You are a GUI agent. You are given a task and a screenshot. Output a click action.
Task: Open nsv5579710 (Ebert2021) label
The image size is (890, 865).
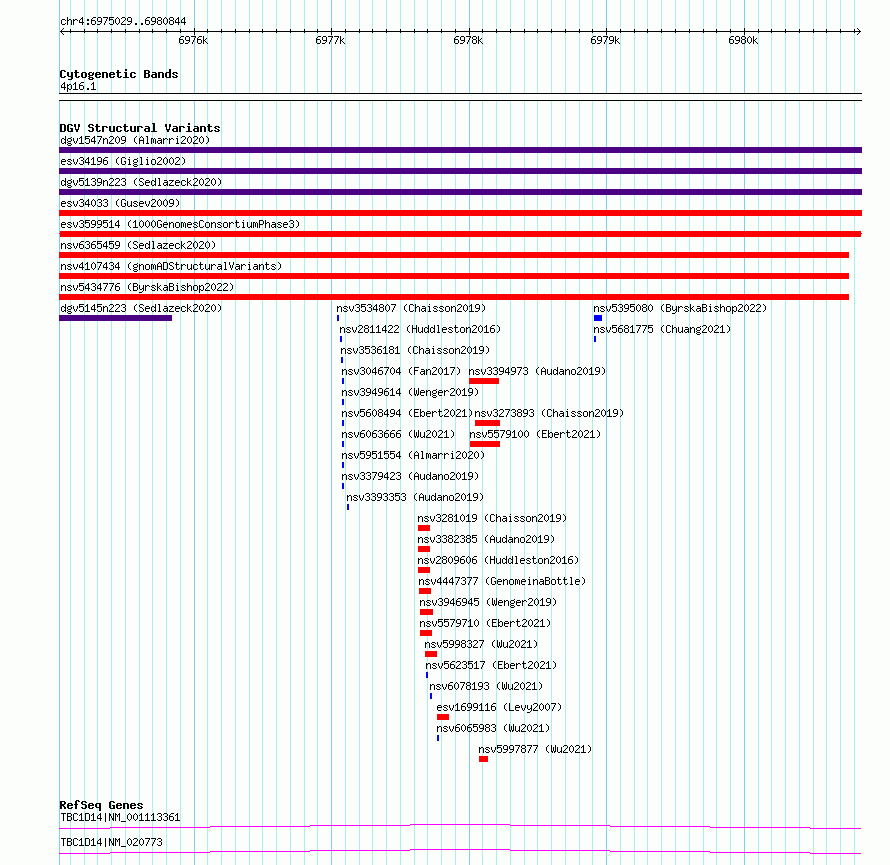[x=485, y=623]
